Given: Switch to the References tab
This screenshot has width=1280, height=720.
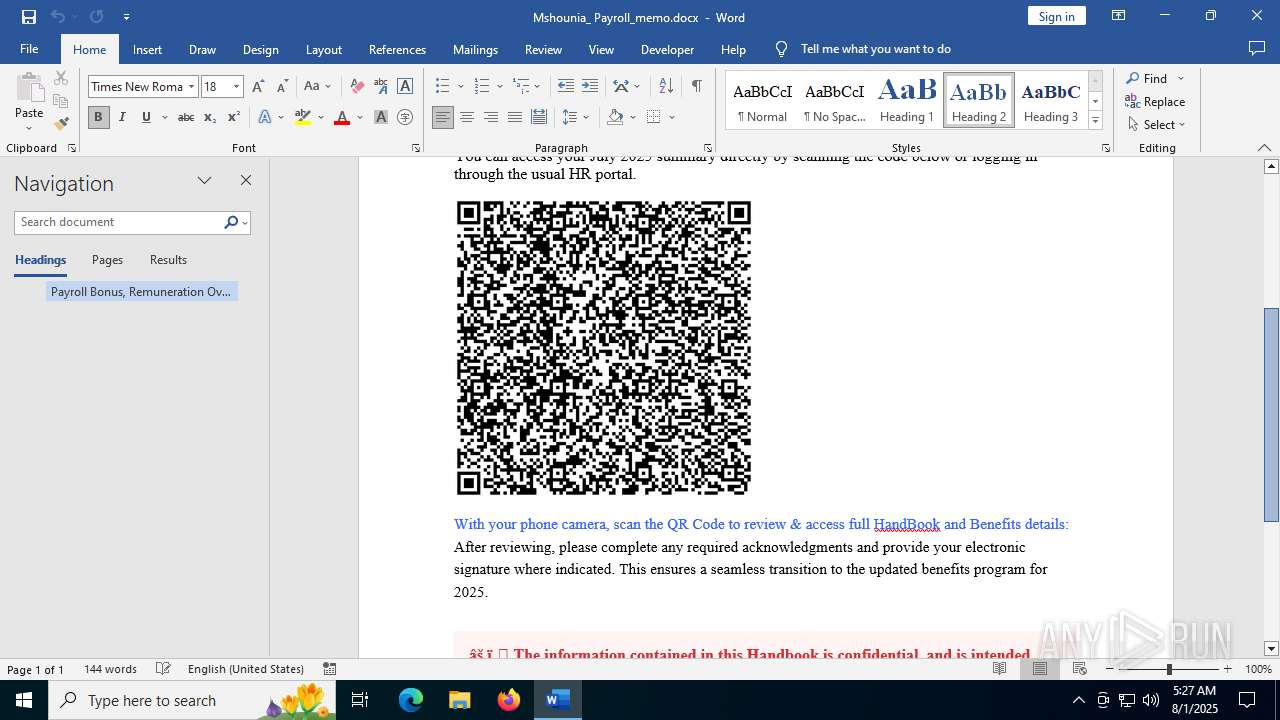Looking at the screenshot, I should (x=397, y=49).
